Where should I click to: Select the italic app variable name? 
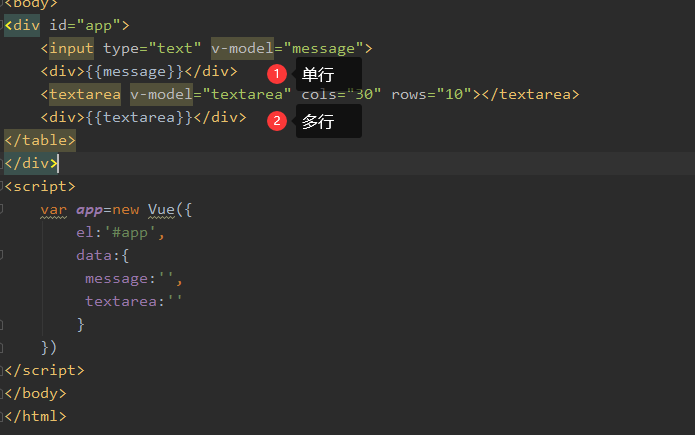(x=89, y=210)
